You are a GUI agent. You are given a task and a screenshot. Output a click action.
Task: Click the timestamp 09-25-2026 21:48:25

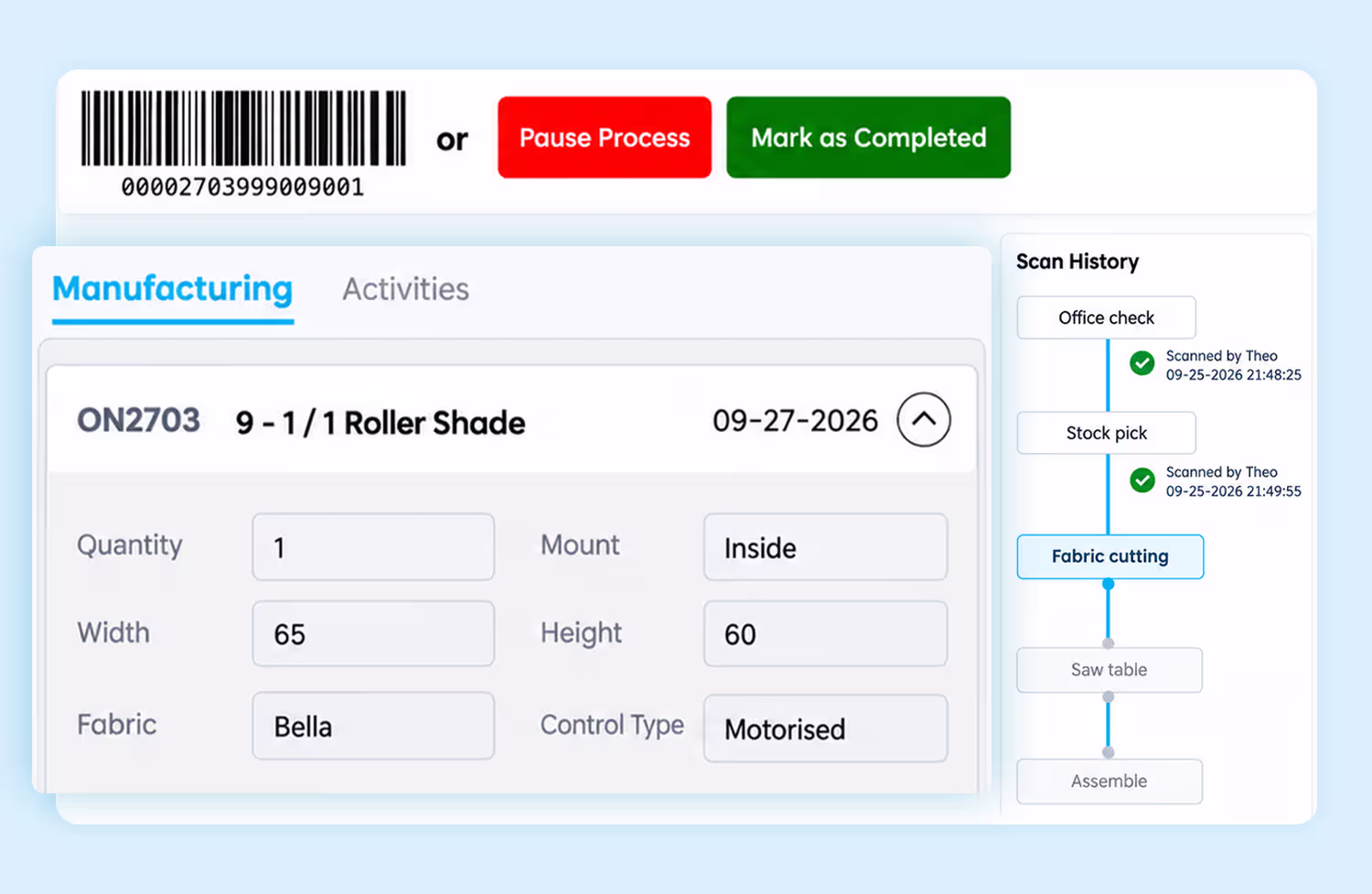(x=1233, y=374)
